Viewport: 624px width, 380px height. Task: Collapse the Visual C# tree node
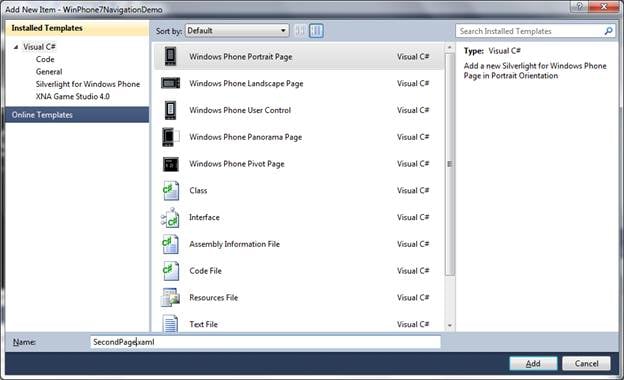click(16, 47)
